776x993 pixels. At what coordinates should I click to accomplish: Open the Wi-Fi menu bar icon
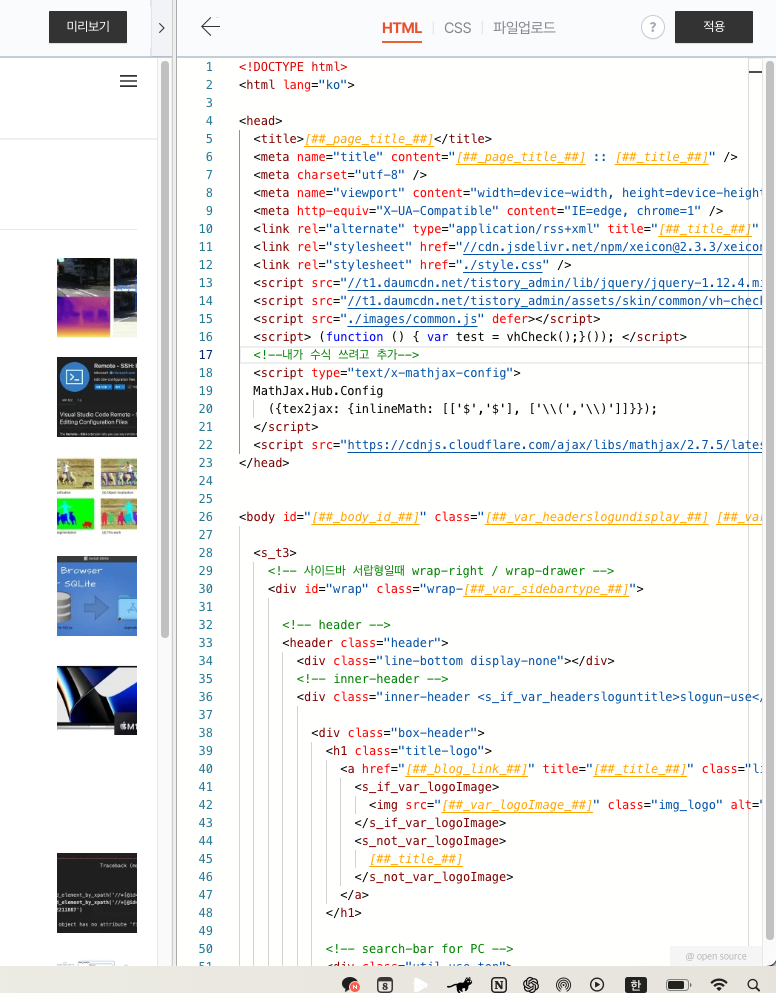(718, 985)
